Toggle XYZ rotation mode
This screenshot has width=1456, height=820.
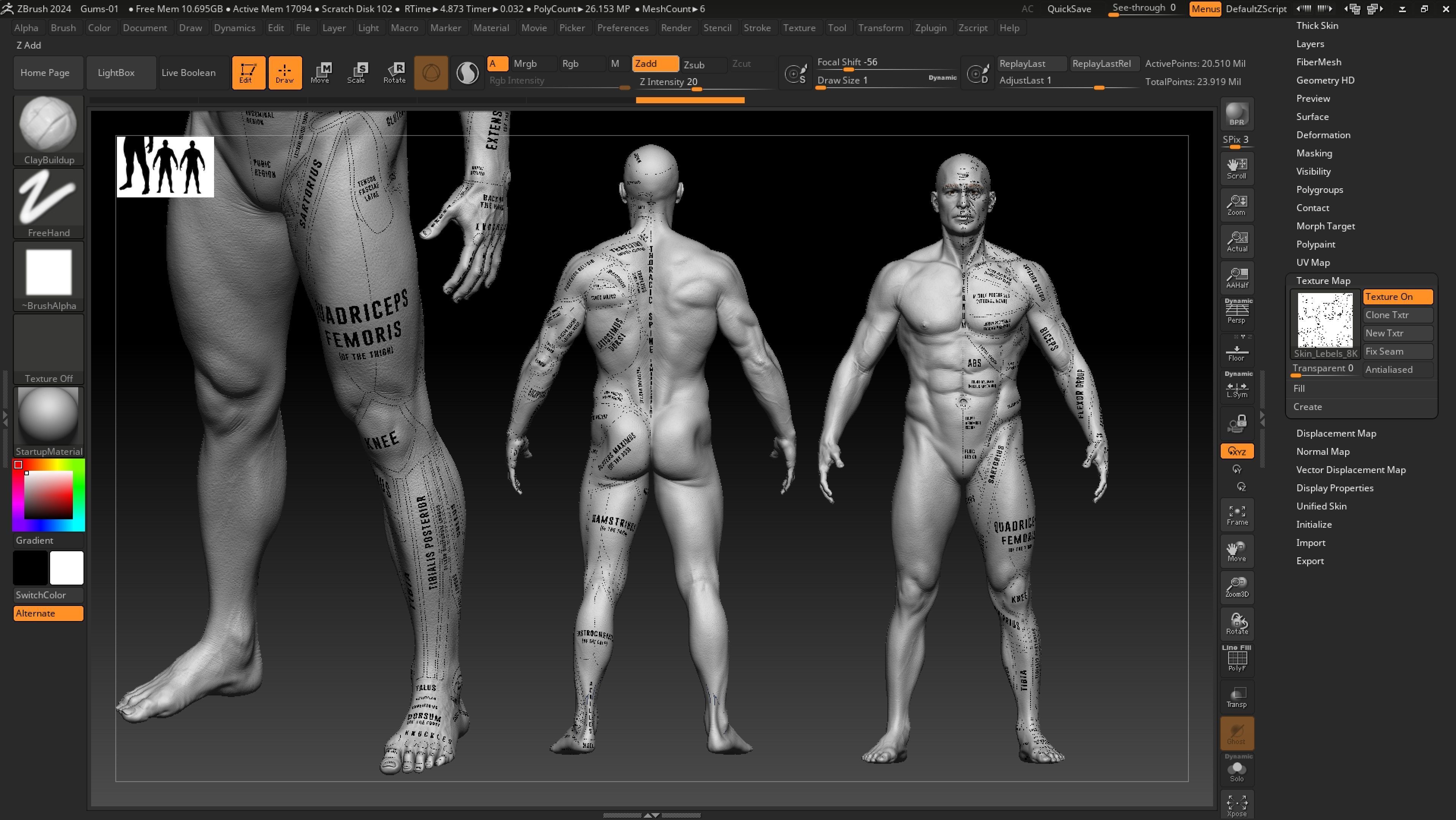coord(1237,451)
